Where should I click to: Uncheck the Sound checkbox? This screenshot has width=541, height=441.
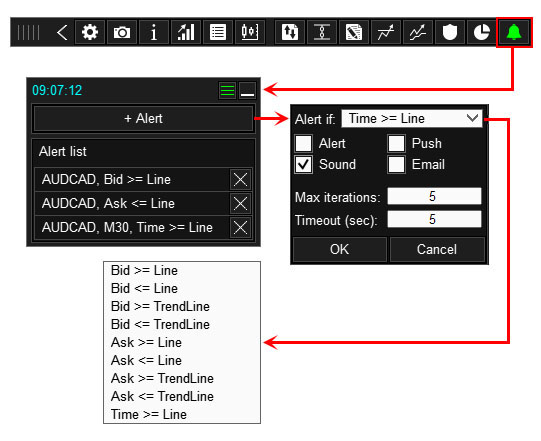pos(304,164)
